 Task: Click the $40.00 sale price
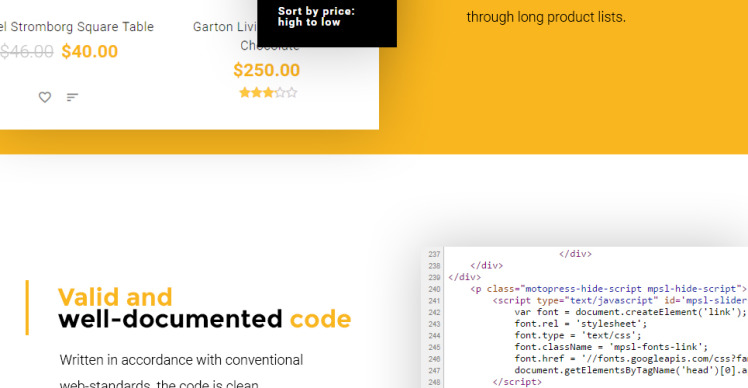click(x=90, y=52)
